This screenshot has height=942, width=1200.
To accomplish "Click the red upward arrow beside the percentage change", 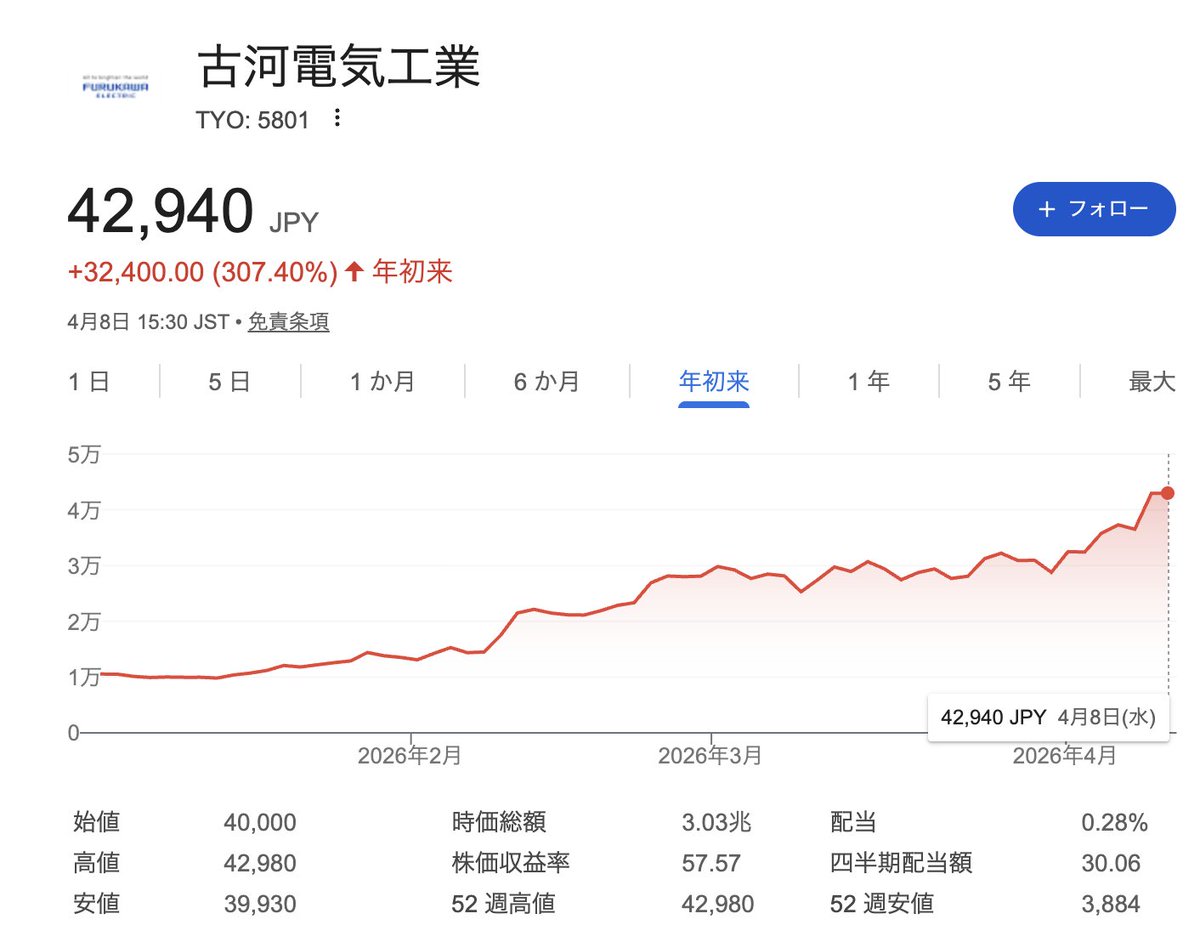I will (355, 271).
